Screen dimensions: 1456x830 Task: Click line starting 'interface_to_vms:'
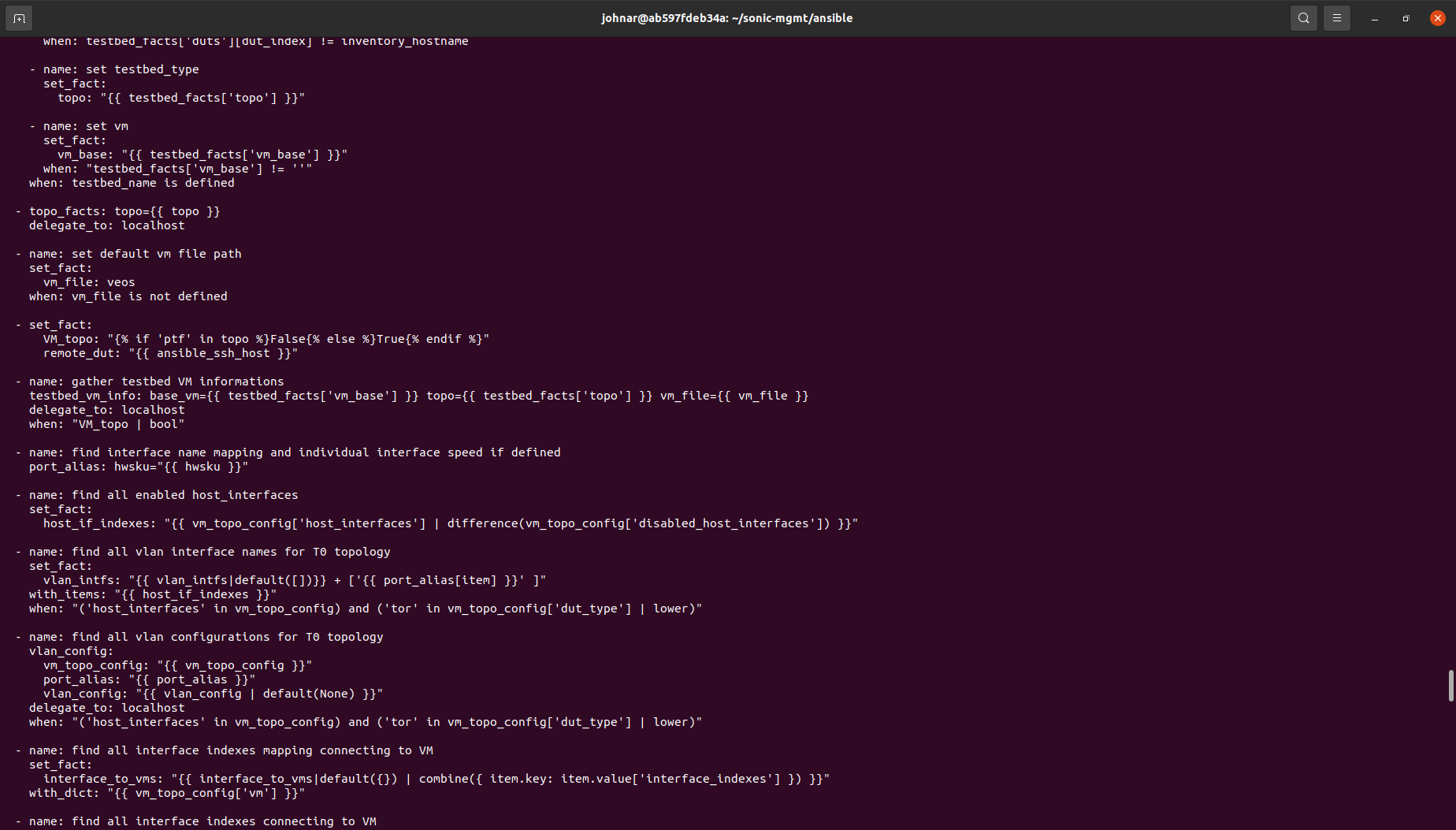[x=436, y=779]
